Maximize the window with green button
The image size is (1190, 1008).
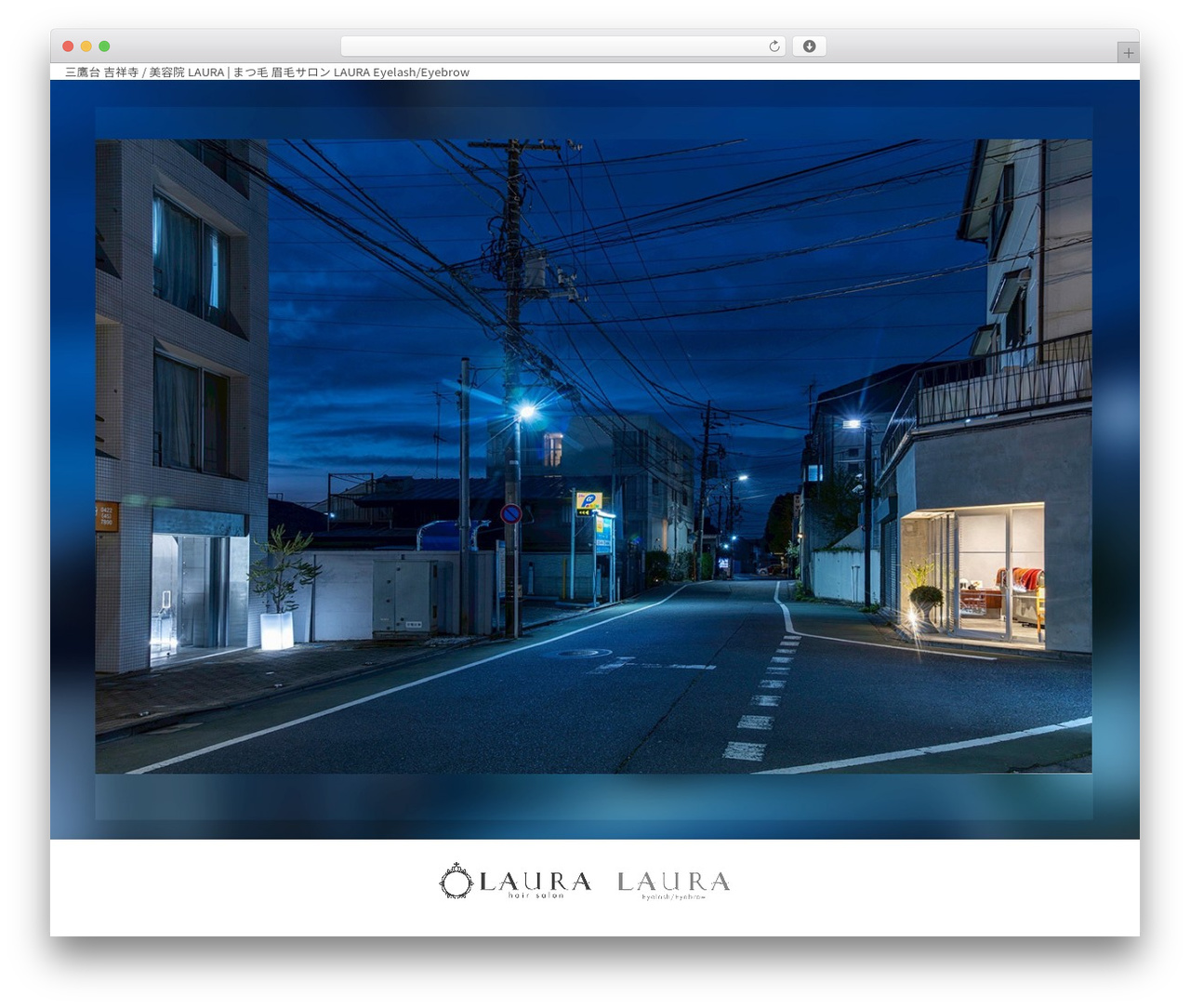pyautogui.click(x=104, y=46)
